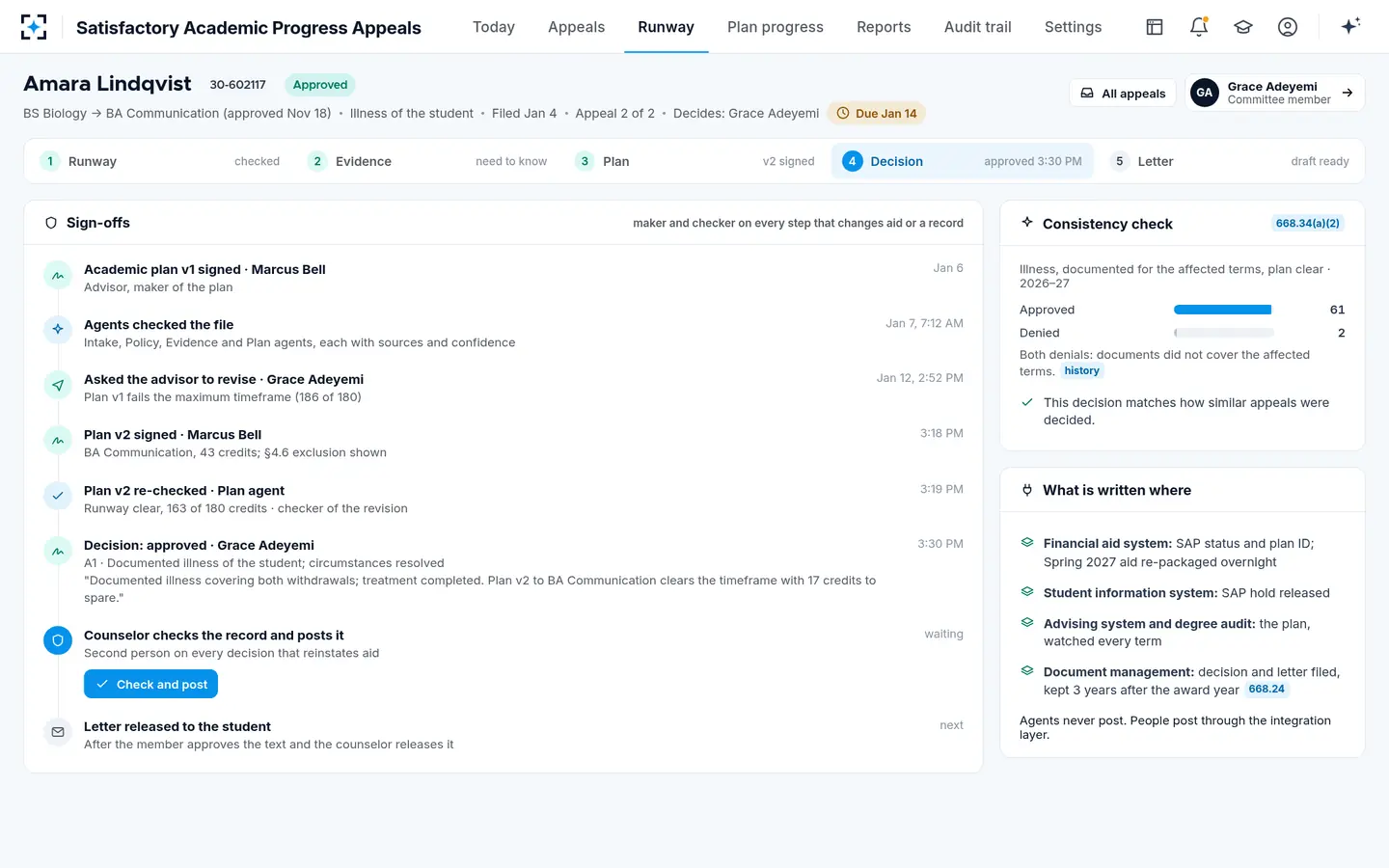The image size is (1389, 868).
Task: Click the layers icon beside Document management
Action: 1027,671
